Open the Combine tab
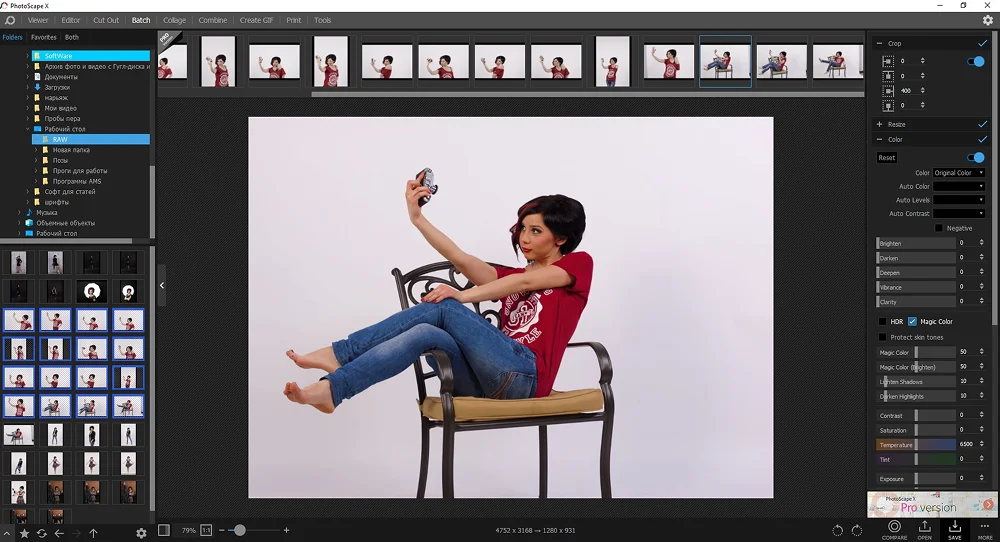The width and height of the screenshot is (1000, 542). (x=212, y=20)
